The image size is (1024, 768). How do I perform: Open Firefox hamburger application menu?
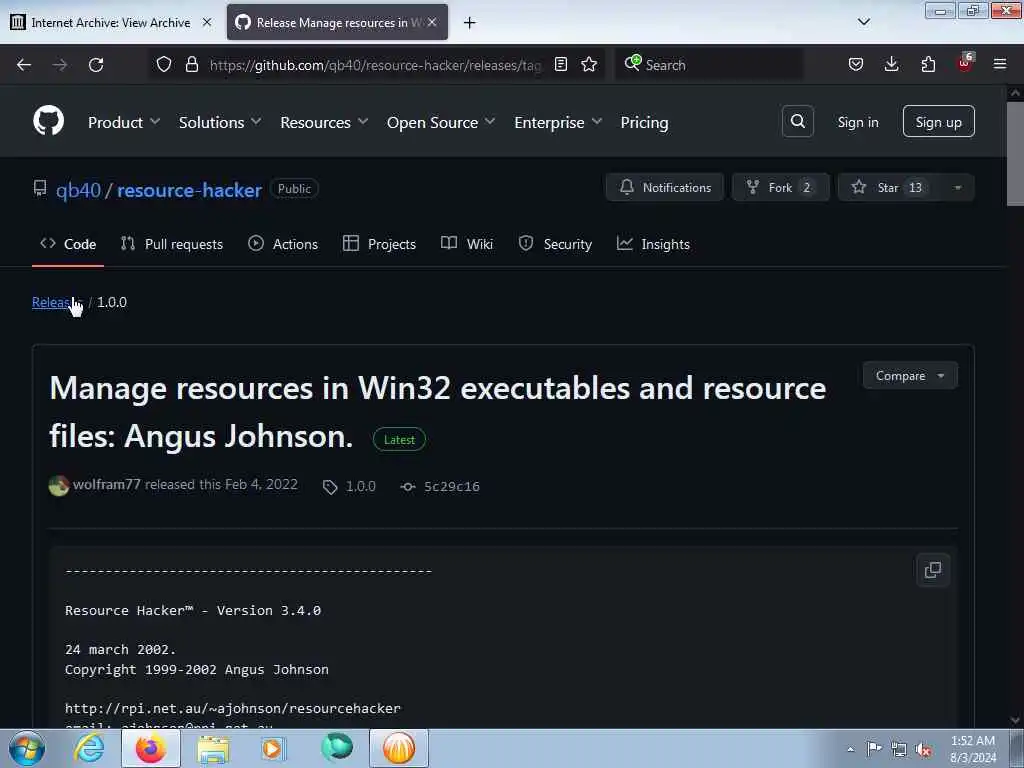pyautogui.click(x=1000, y=64)
